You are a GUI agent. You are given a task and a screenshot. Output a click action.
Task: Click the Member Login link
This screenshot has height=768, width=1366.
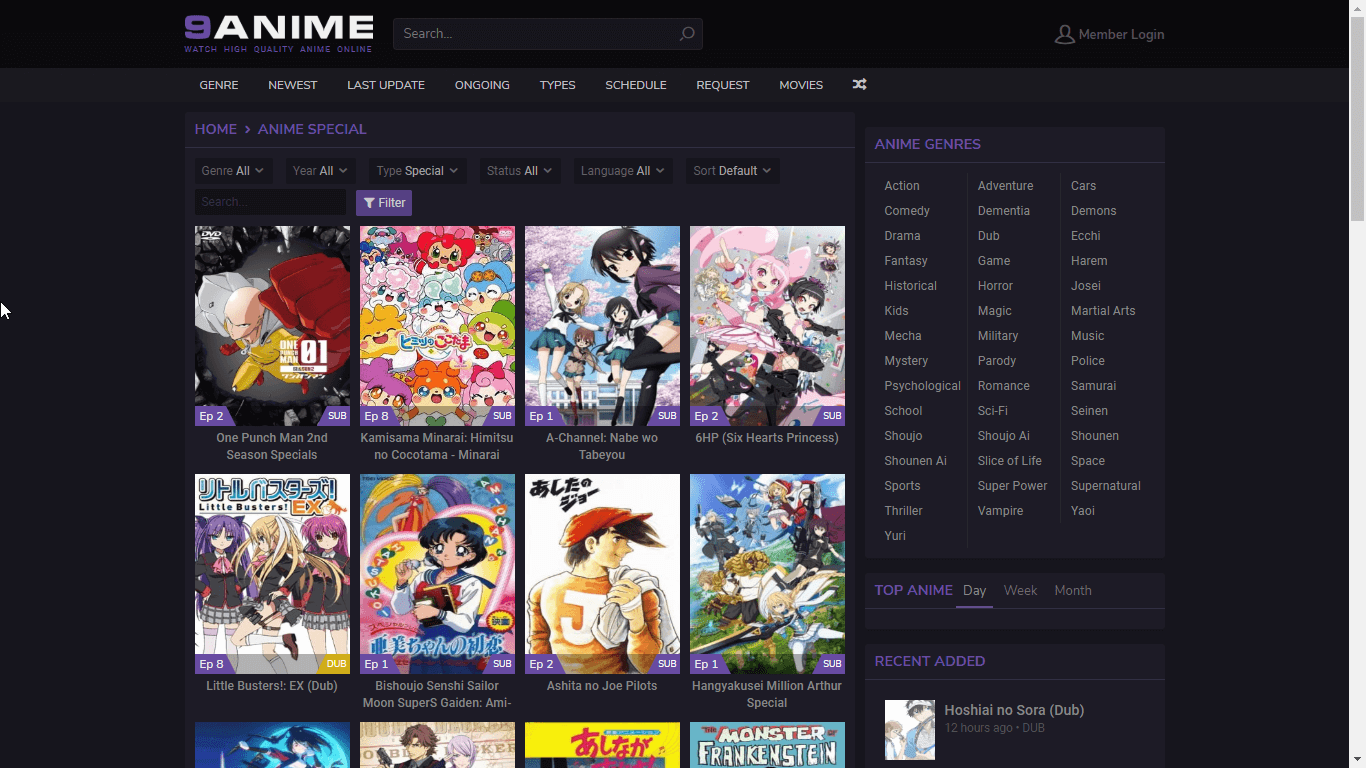[x=1121, y=34]
